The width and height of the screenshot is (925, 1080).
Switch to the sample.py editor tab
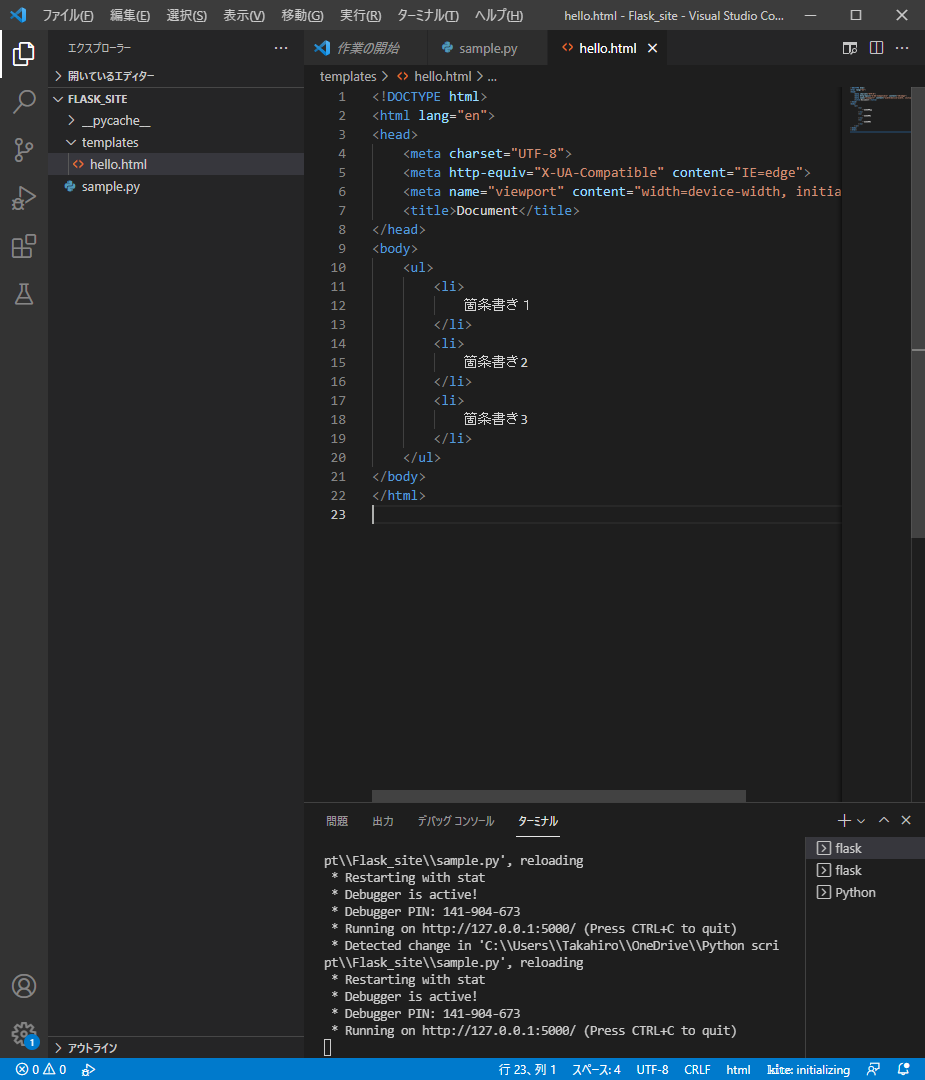(x=488, y=48)
